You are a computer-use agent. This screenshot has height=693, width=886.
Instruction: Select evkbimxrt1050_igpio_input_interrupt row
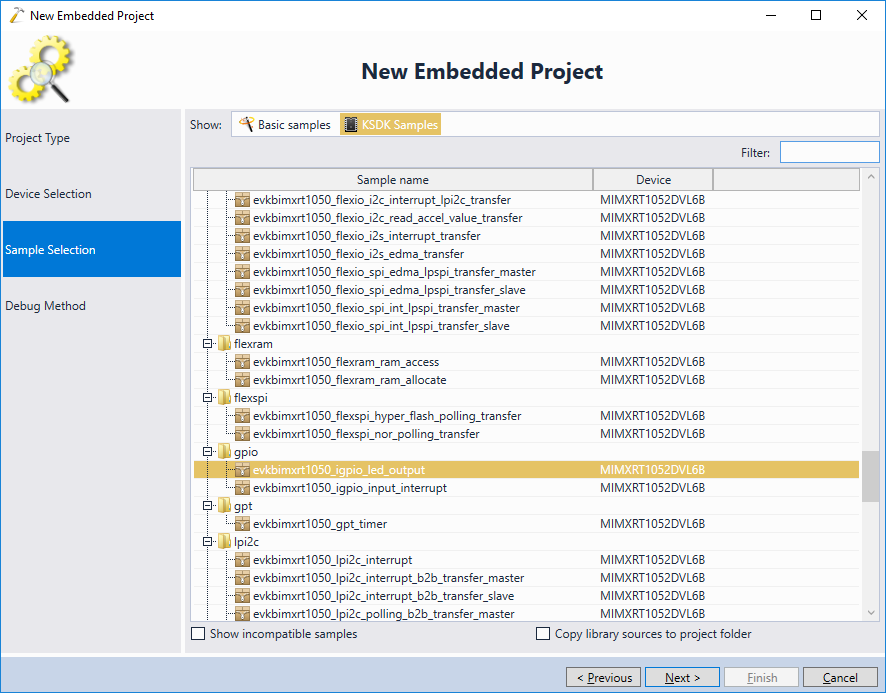526,488
